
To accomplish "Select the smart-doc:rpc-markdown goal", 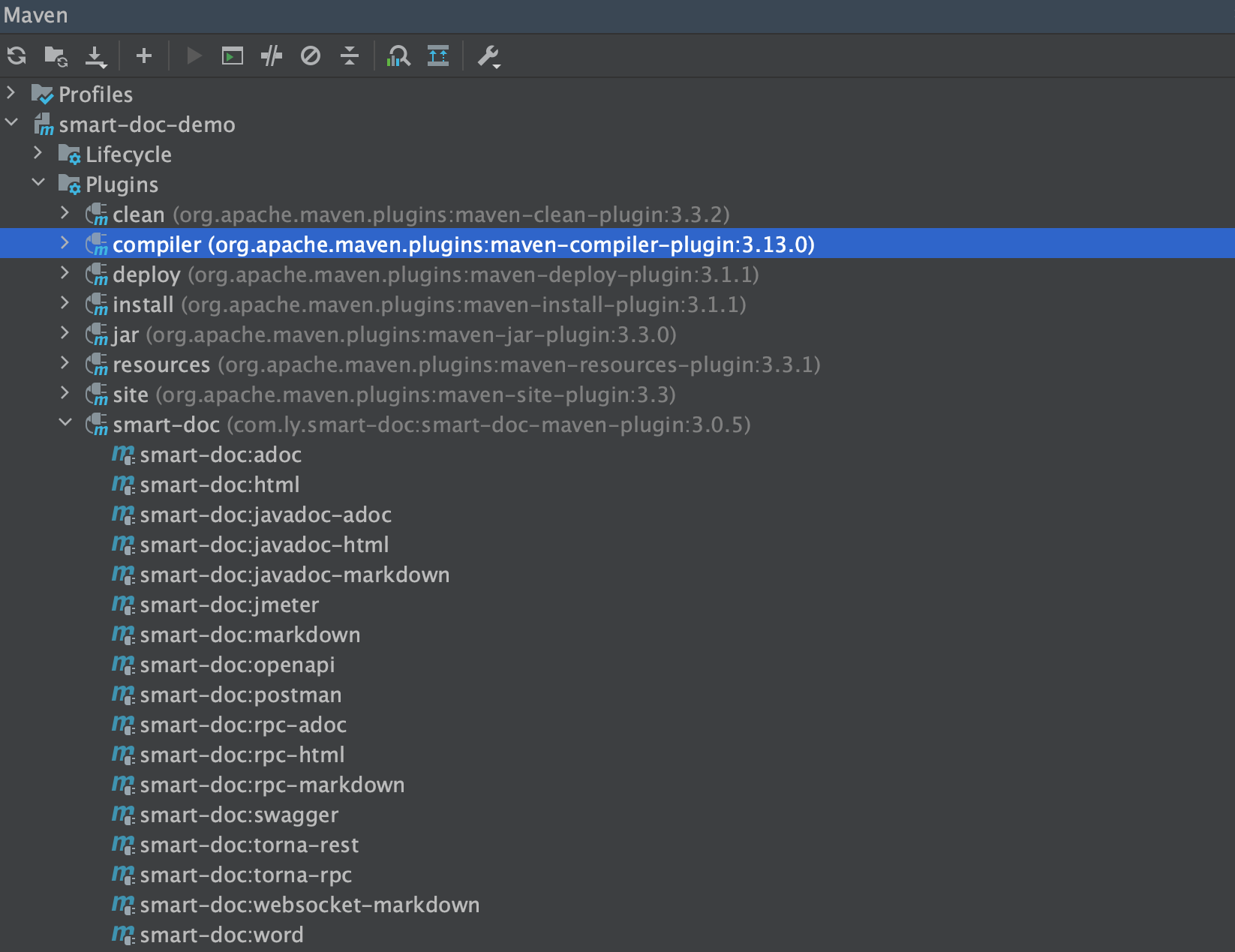I will click(617, 784).
